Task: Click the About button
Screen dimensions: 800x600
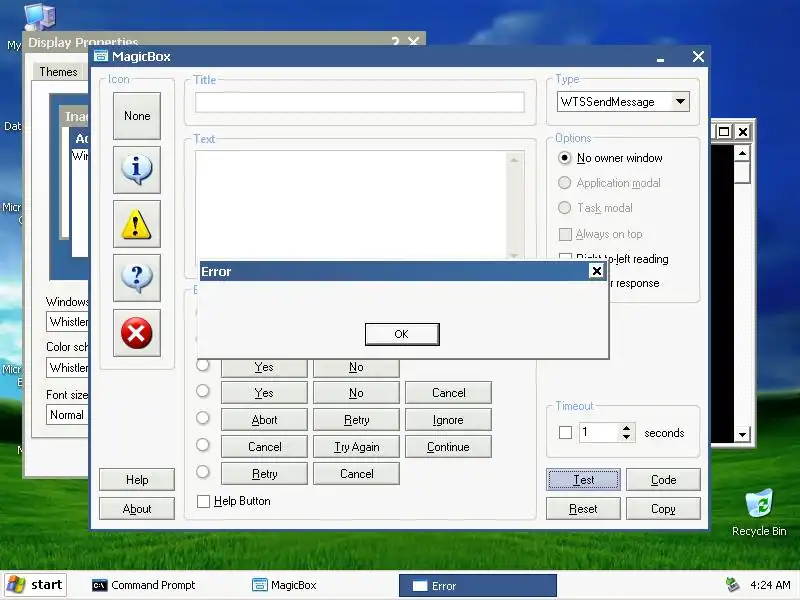Action: tap(137, 509)
